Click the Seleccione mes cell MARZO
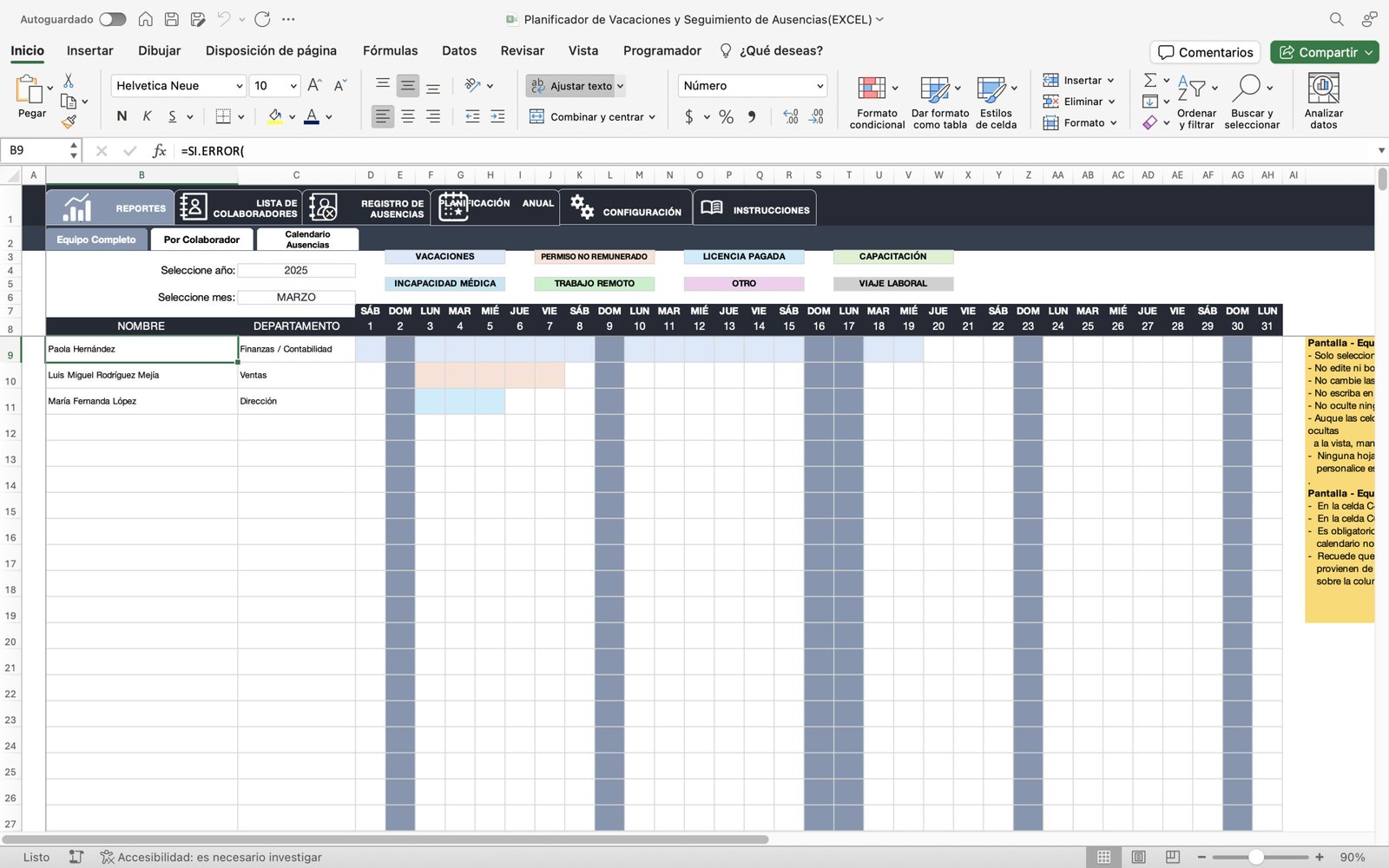This screenshot has width=1389, height=868. pos(296,297)
